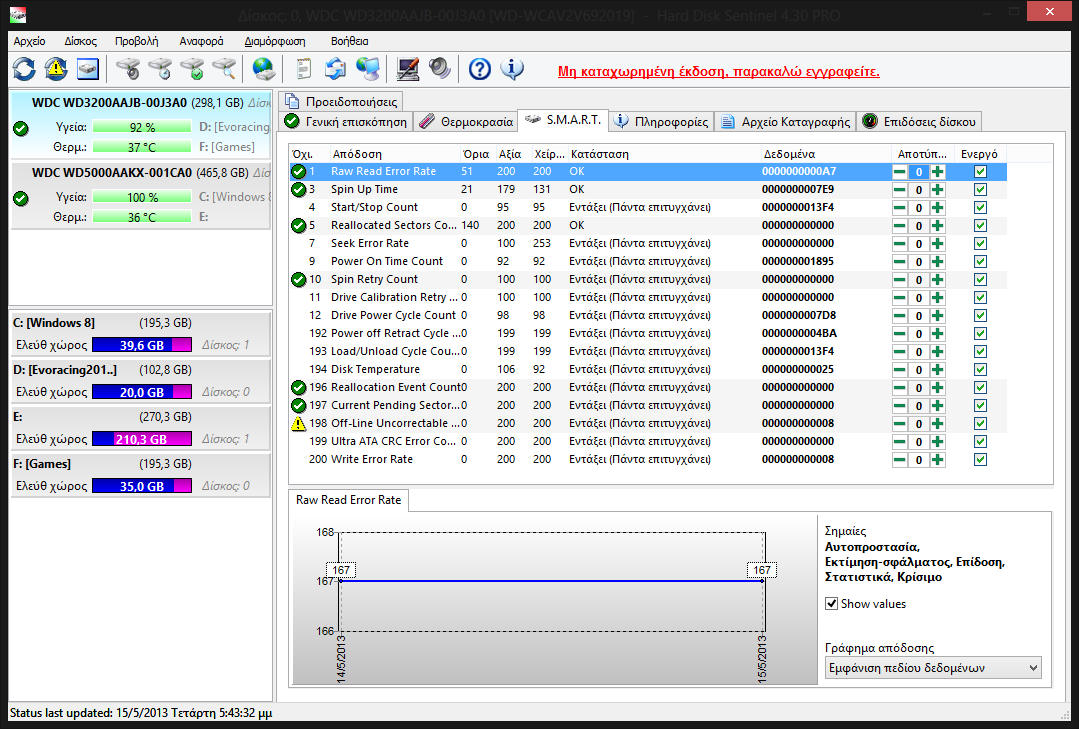The height and width of the screenshot is (729, 1079).
Task: Click the green health icon of WDC WD5000AAKX
Action: click(x=21, y=199)
